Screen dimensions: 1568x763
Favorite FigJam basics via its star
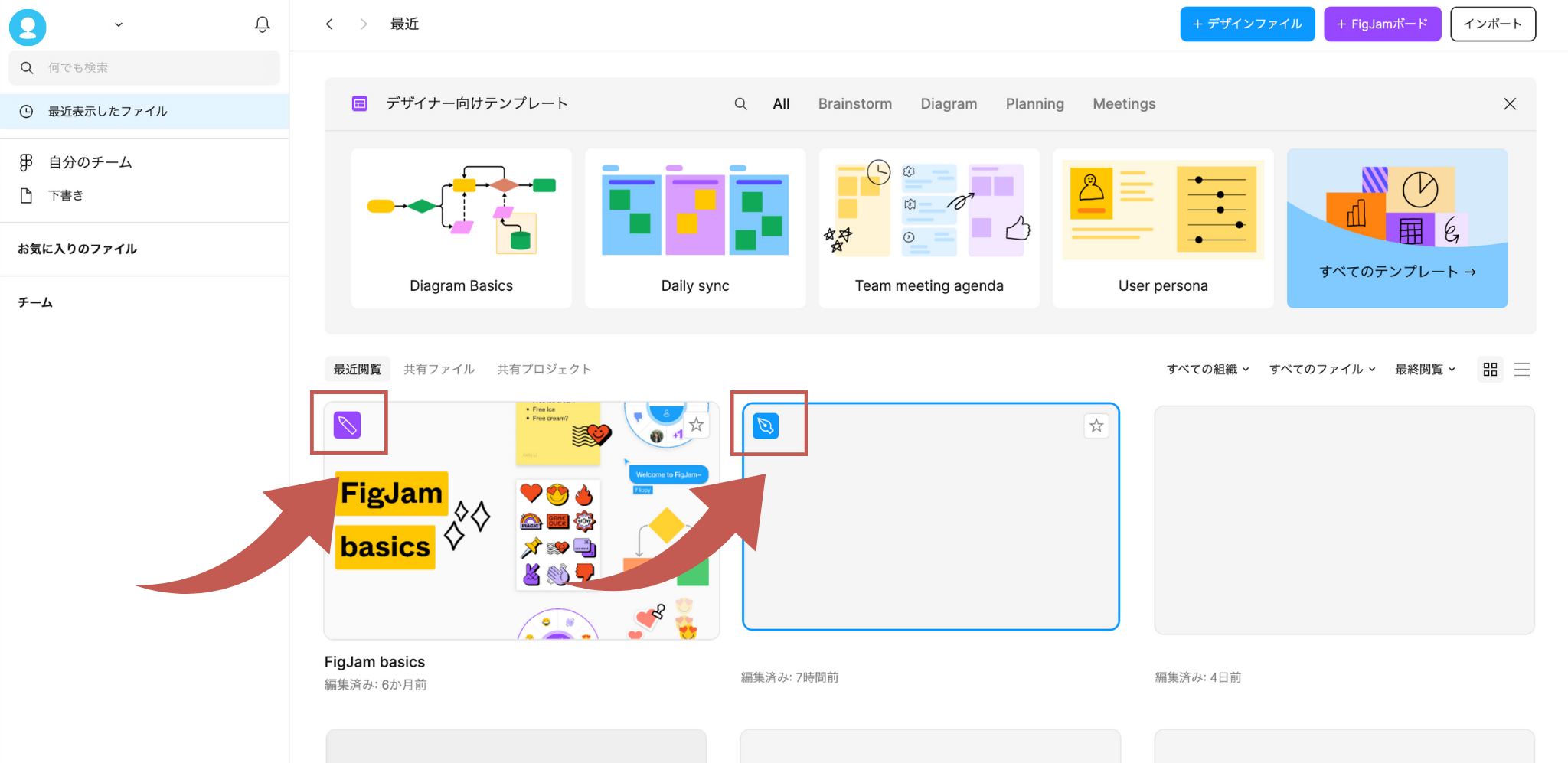click(696, 426)
